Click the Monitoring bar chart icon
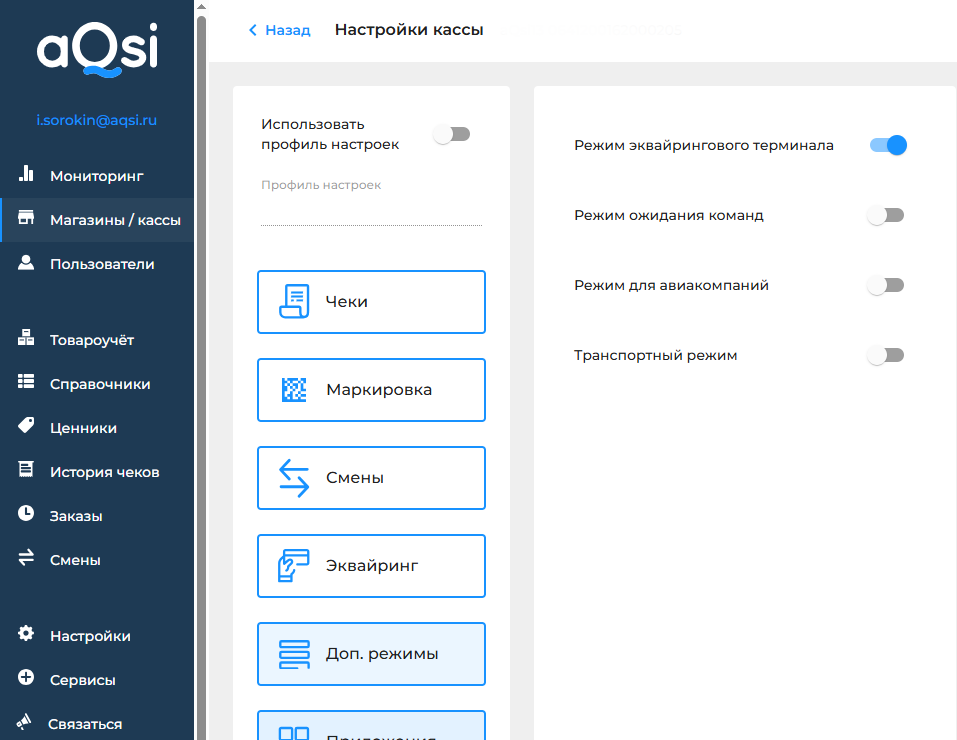Image resolution: width=957 pixels, height=740 pixels. click(x=27, y=175)
